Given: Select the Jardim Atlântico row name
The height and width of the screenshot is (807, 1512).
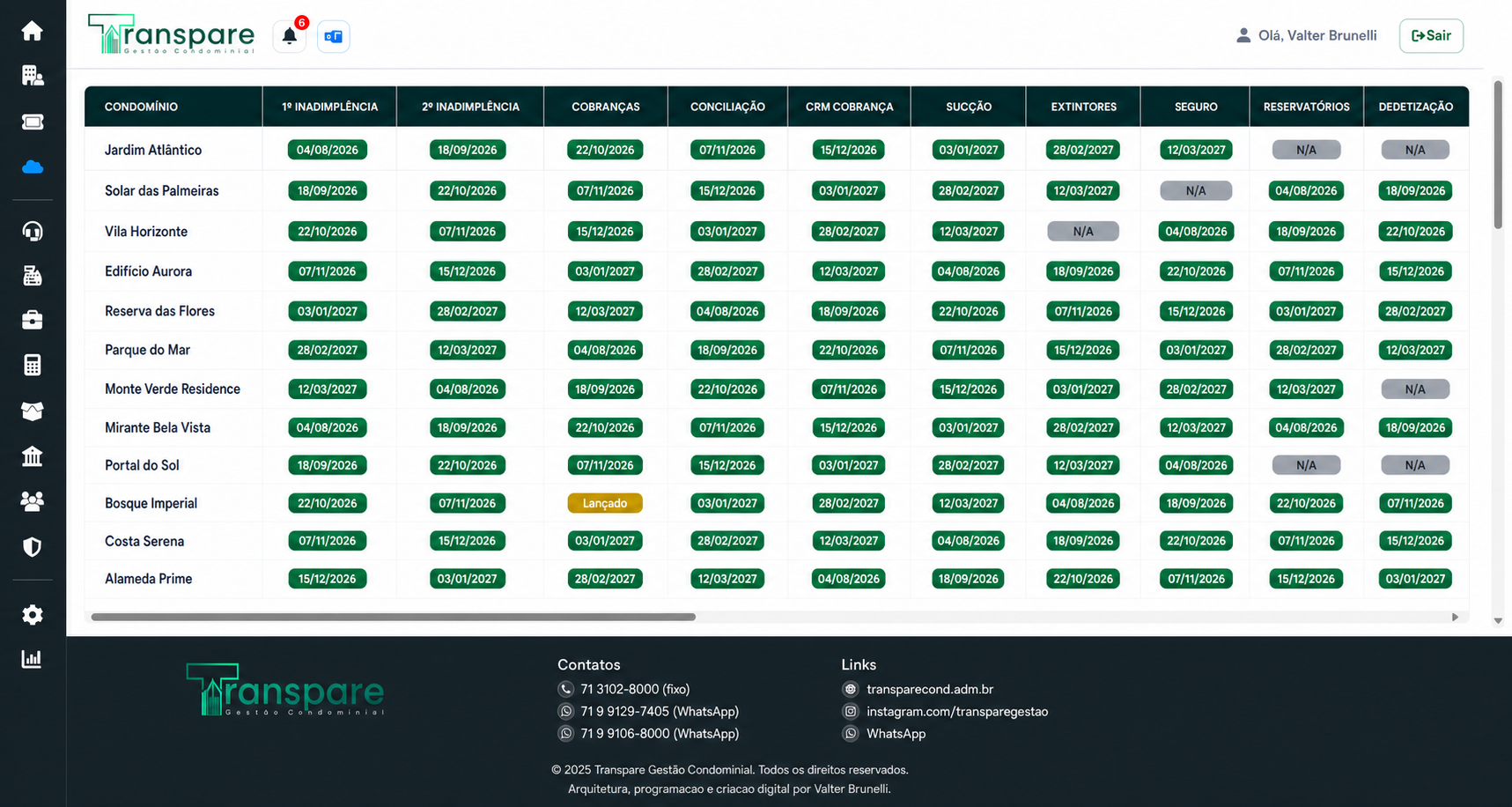Looking at the screenshot, I should point(153,150).
